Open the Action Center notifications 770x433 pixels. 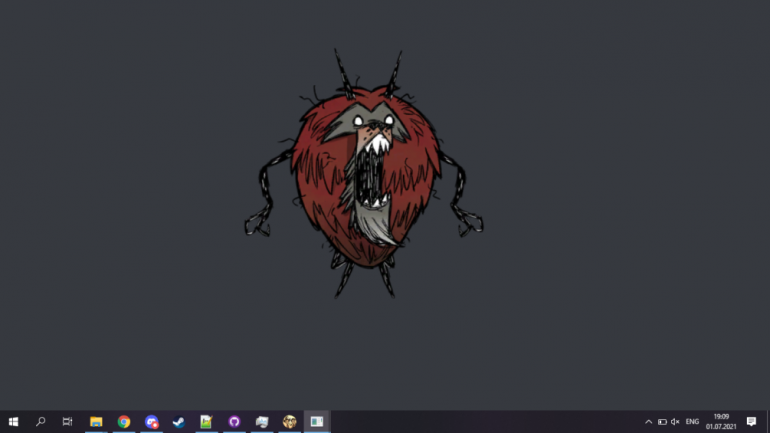point(751,422)
